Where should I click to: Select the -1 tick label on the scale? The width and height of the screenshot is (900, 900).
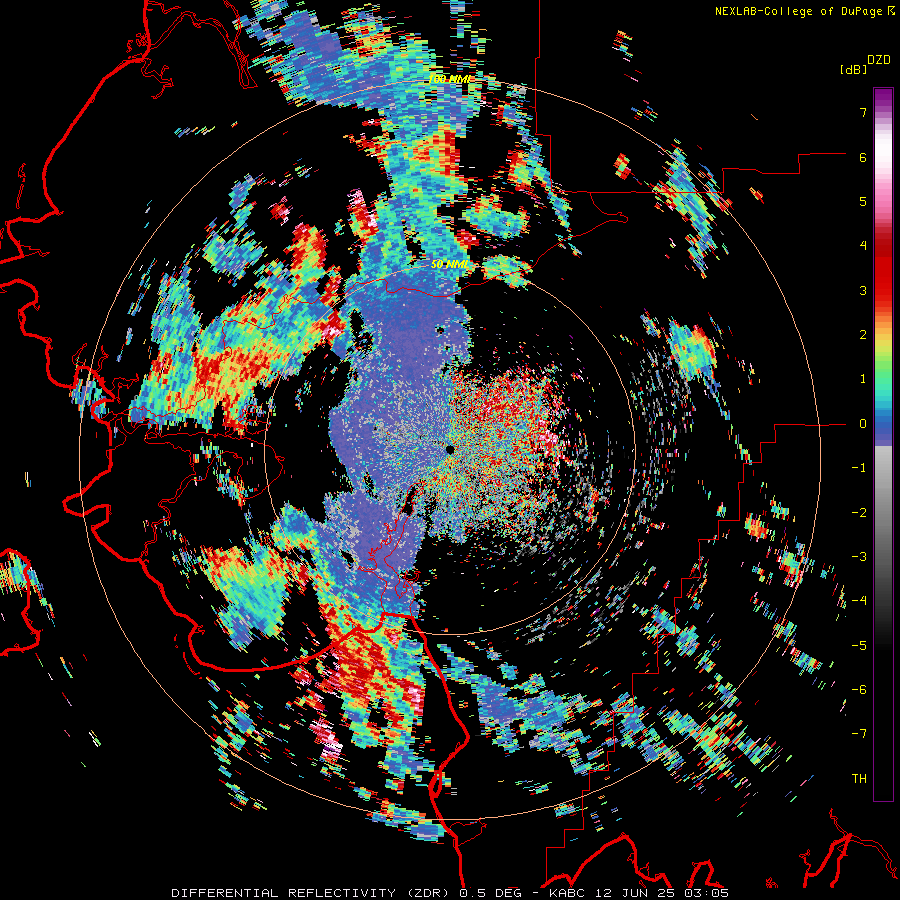(859, 468)
